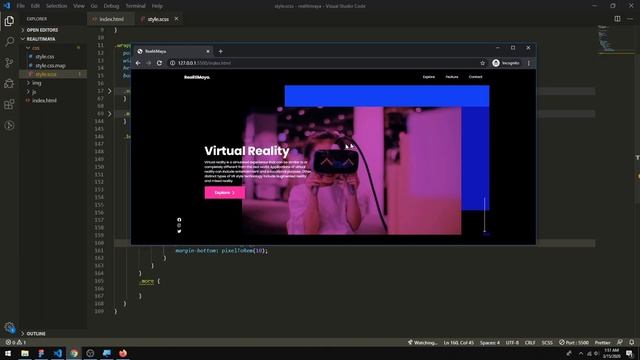The width and height of the screenshot is (640, 360).
Task: Reload the page in Chrome
Action: [159, 63]
